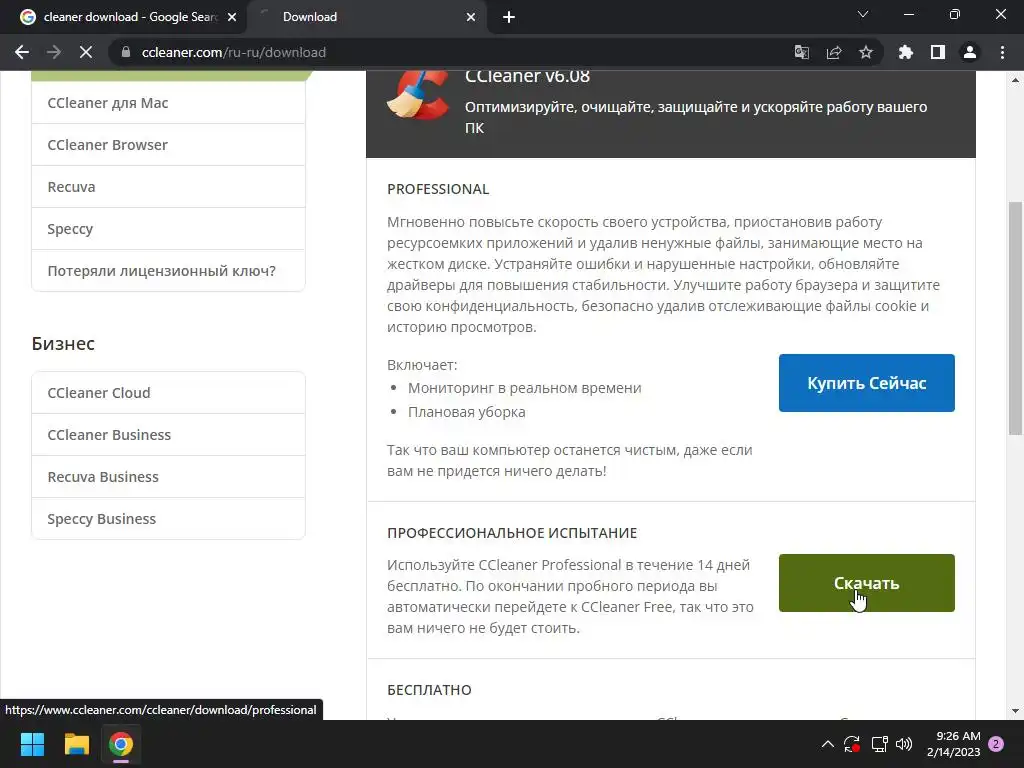Click Потеряли лицензионный ключ? link
Viewport: 1024px width, 768px height.
coord(168,270)
